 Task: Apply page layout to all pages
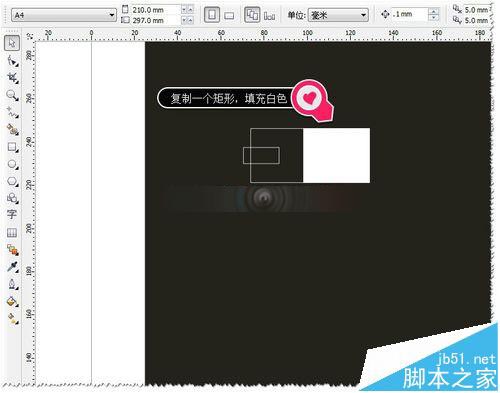point(252,15)
